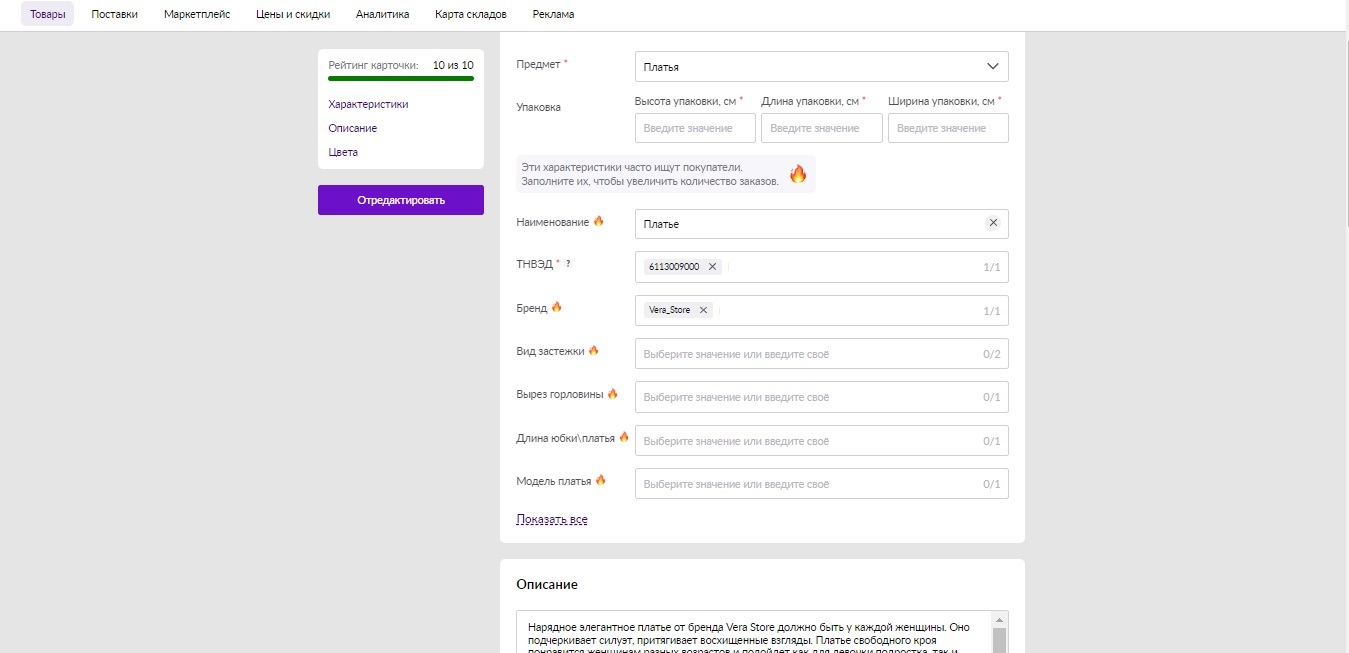Remove the Vera_Store brand tag

click(703, 310)
